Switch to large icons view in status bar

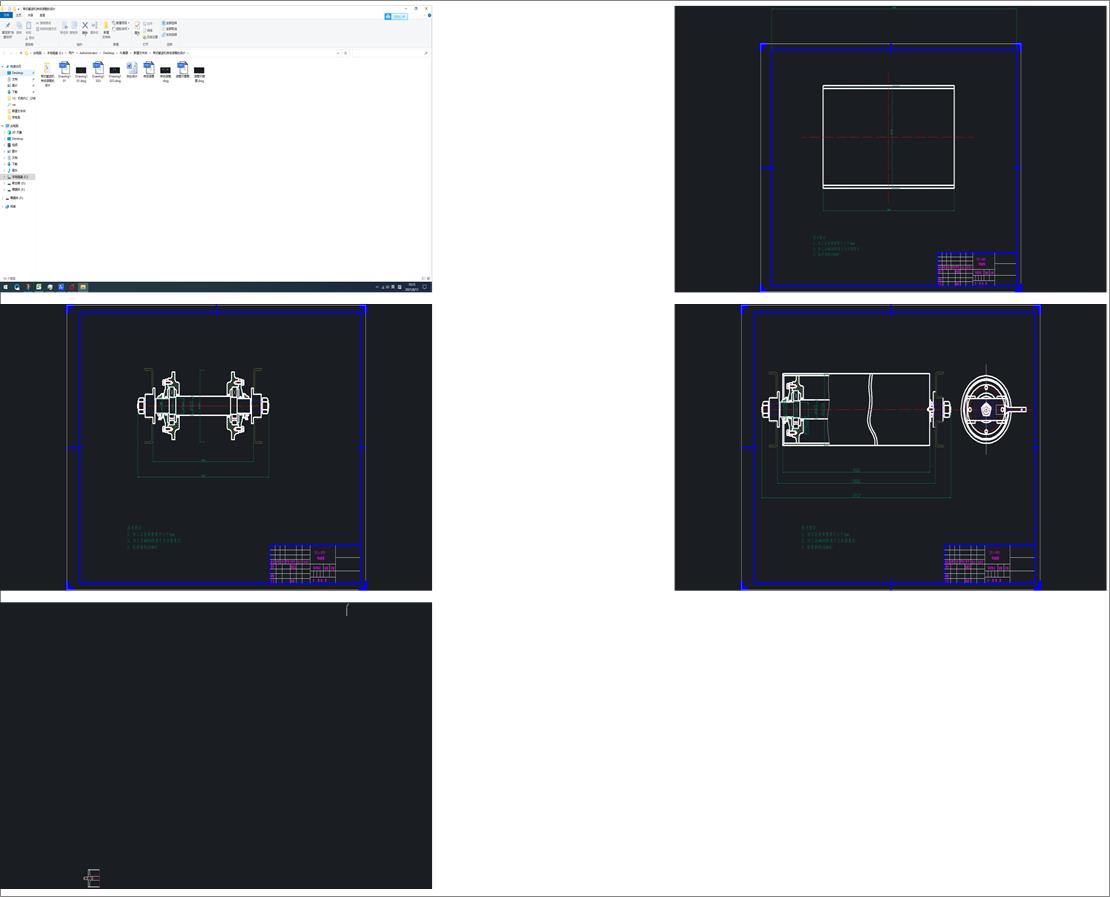click(428, 278)
